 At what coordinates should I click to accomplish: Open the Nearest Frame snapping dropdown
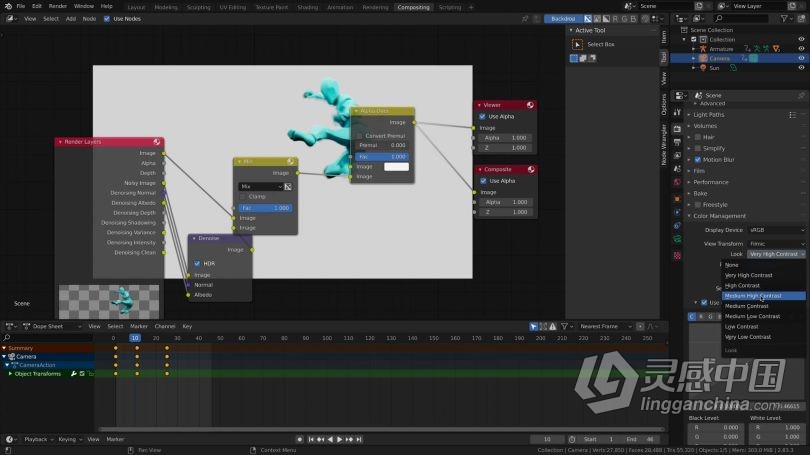pos(604,326)
